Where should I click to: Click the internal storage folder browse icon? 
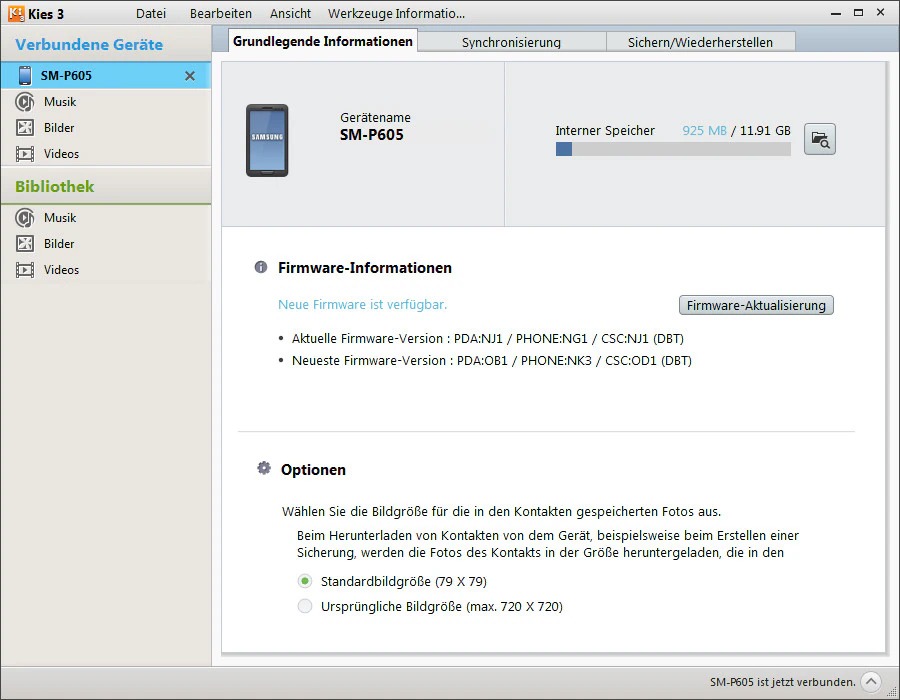pyautogui.click(x=819, y=140)
